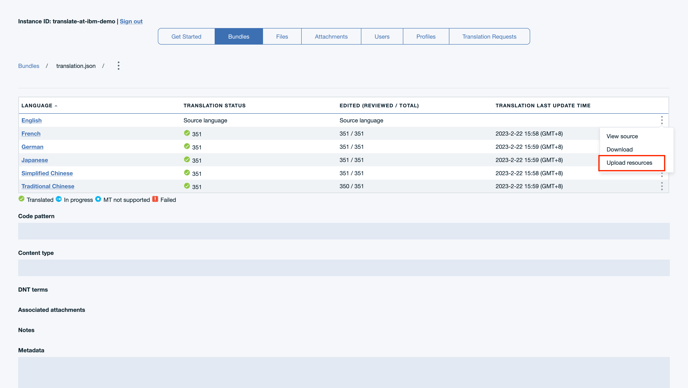Open the Traditional Chinese language link

(48, 186)
